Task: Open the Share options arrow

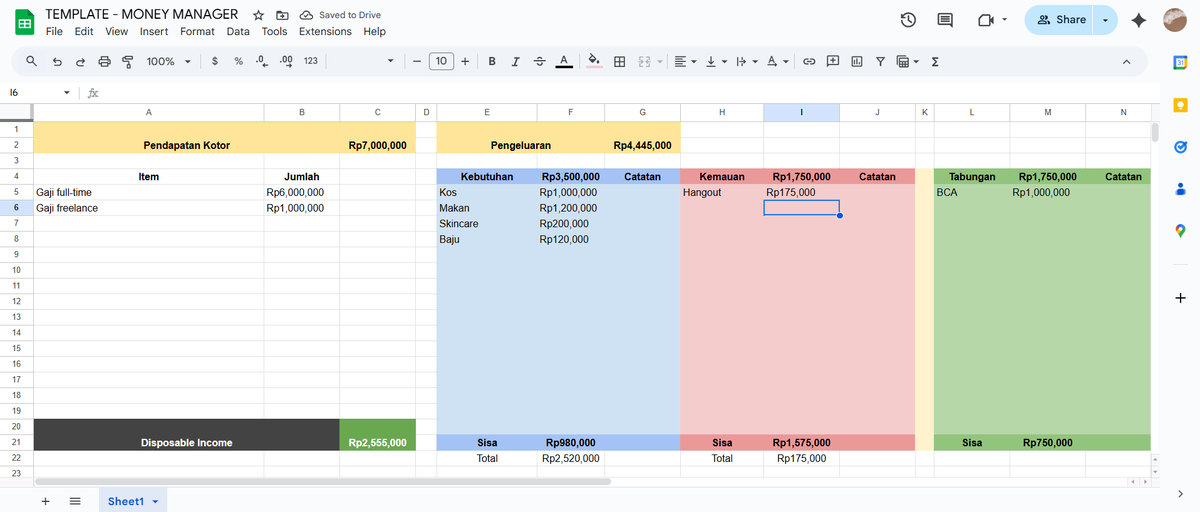Action: coord(1105,20)
